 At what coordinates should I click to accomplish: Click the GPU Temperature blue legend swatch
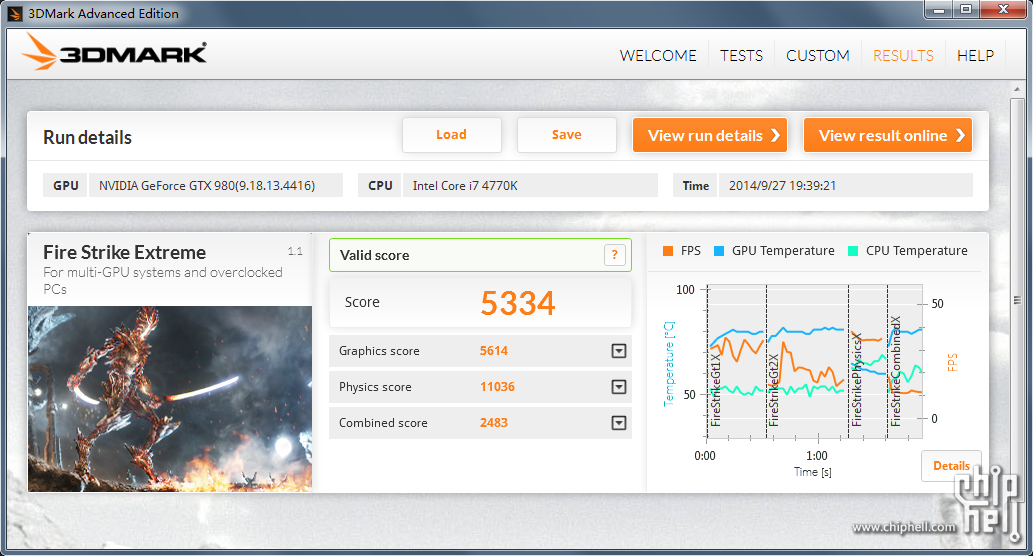(719, 251)
